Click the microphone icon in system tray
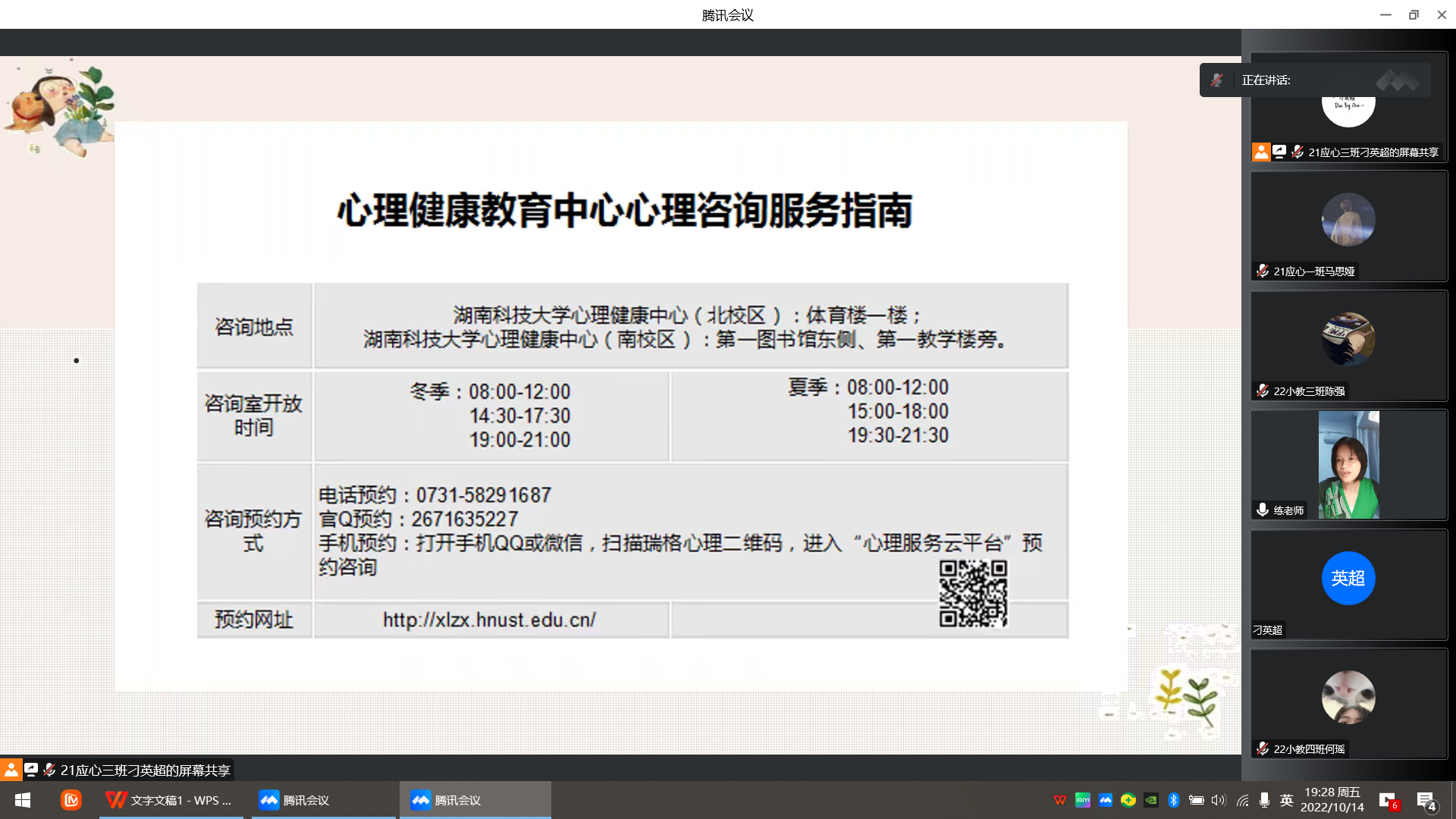This screenshot has height=819, width=1456. [1264, 800]
